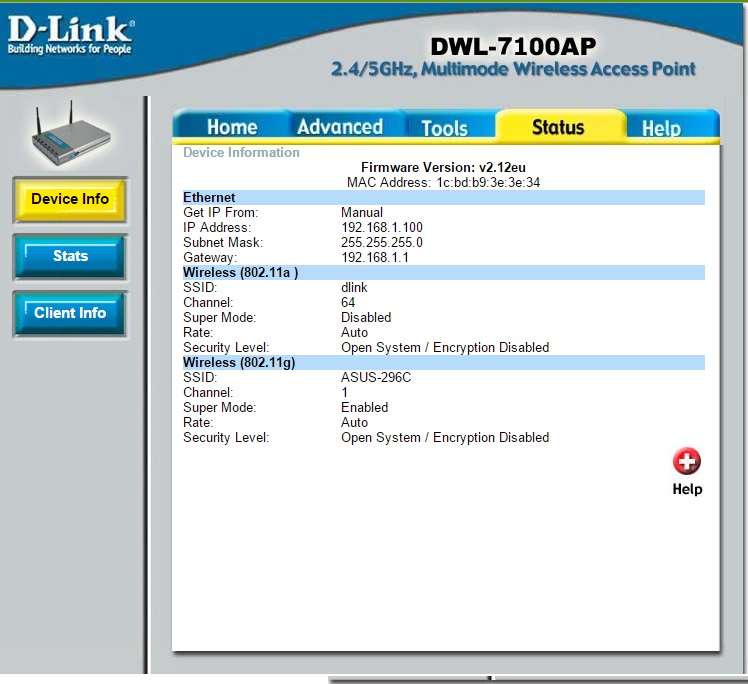Screen dimensions: 748x684
Task: Click the Gateway label
Action: pos(210,258)
